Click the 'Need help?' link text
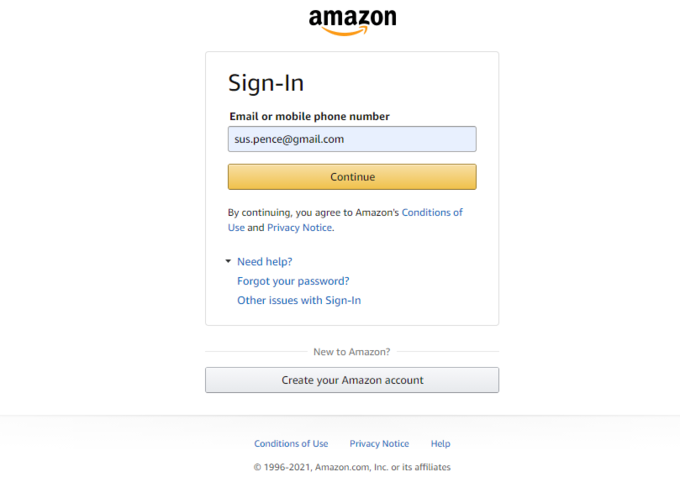680x477 pixels. point(264,262)
